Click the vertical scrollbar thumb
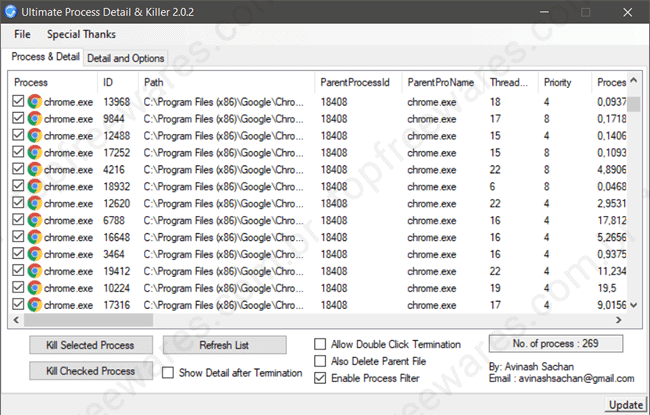The width and height of the screenshot is (650, 415). pos(633,104)
